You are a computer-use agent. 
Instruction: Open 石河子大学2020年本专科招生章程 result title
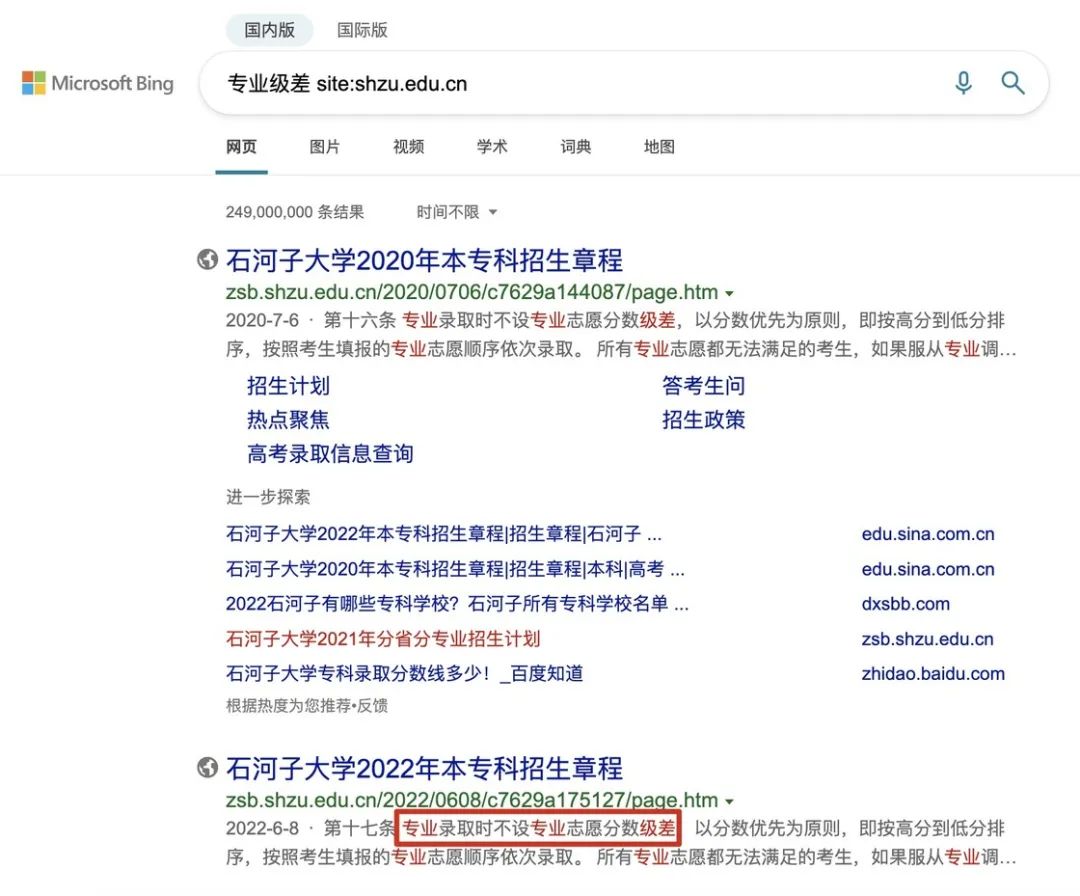click(x=424, y=260)
